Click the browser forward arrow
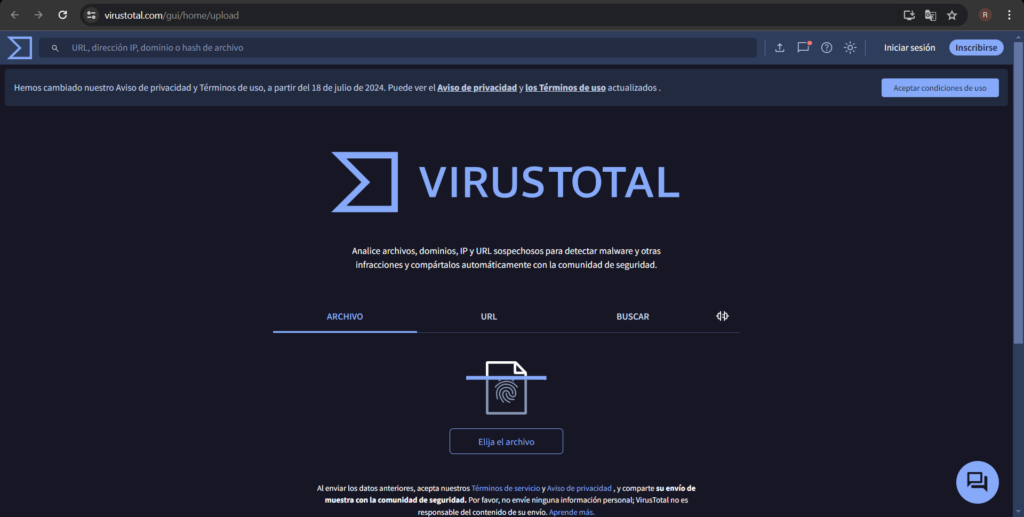1024x517 pixels. click(39, 15)
